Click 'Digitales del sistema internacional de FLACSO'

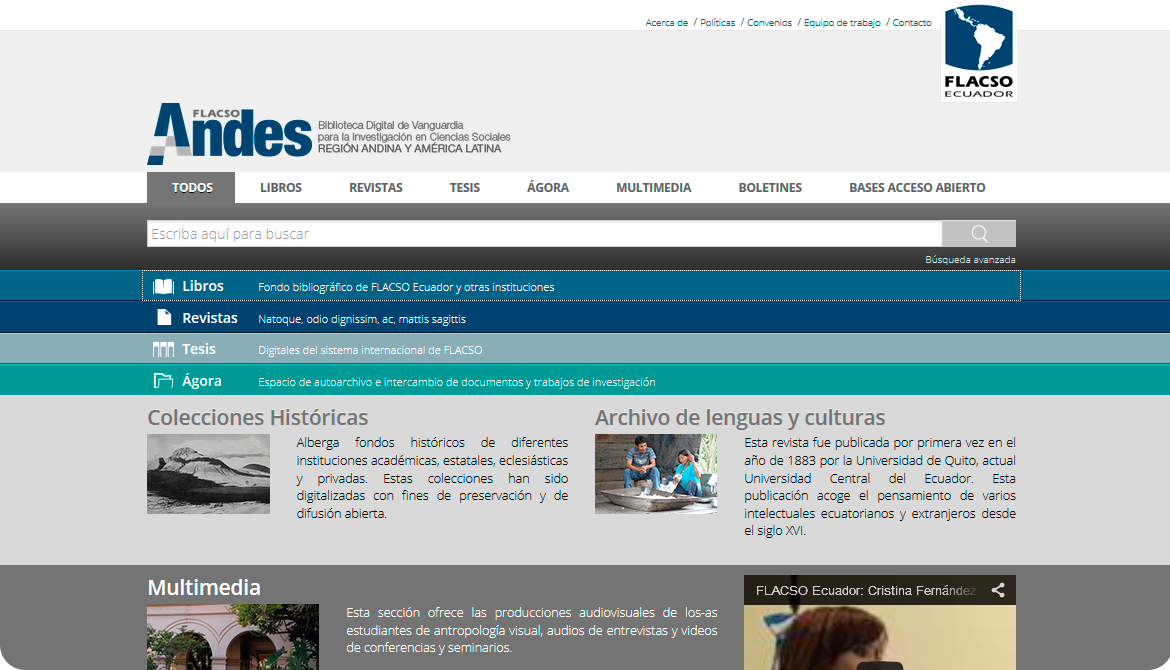[370, 350]
